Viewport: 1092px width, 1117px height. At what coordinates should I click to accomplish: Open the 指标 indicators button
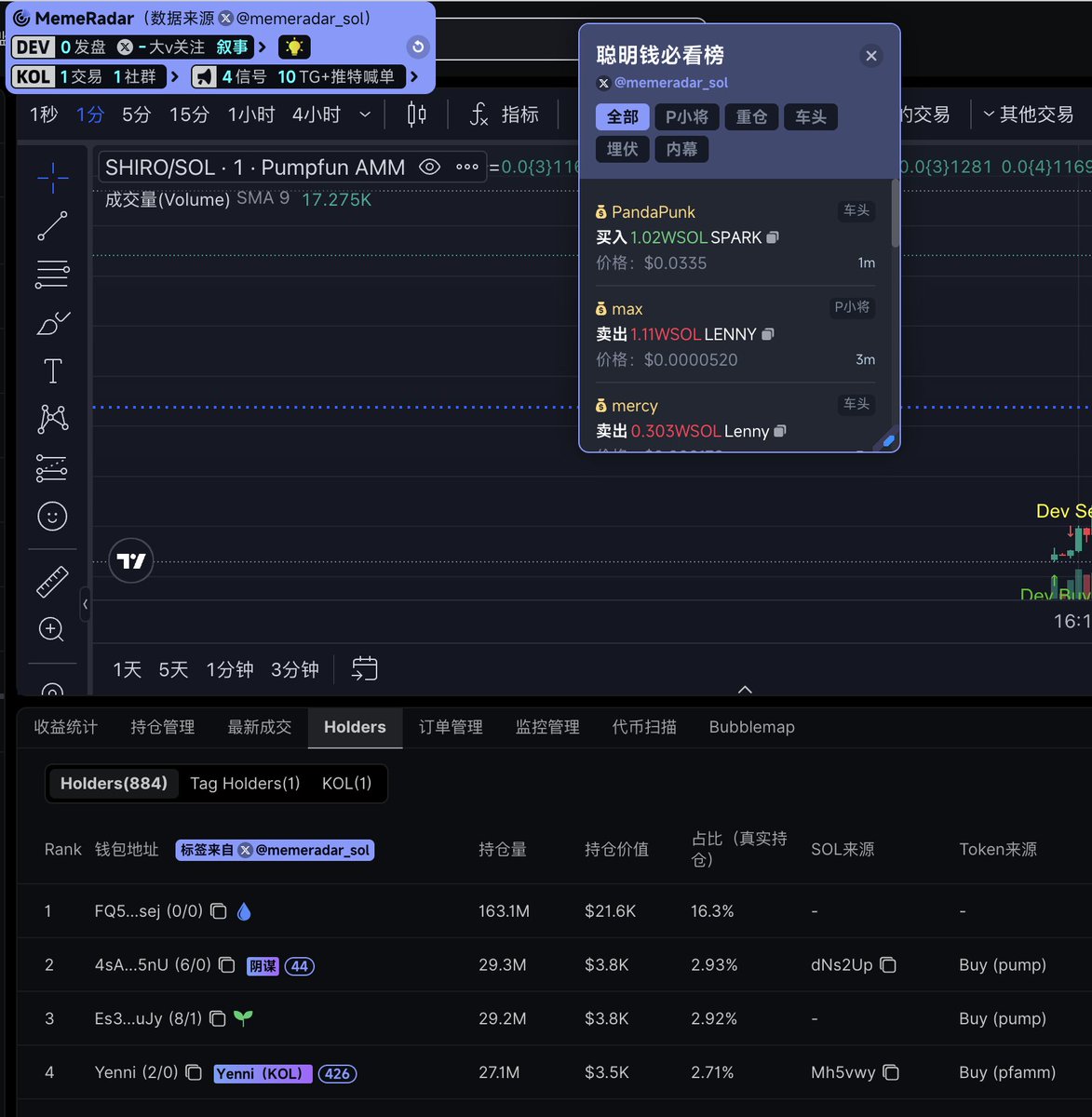(x=504, y=114)
